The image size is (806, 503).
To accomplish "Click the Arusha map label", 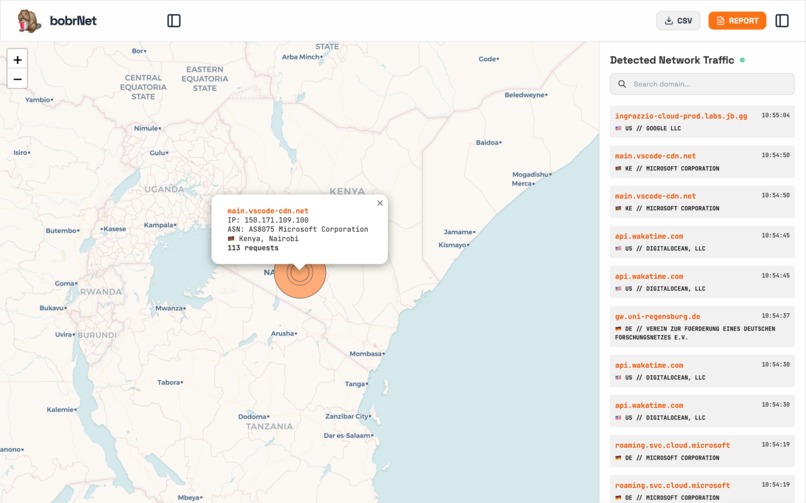I will (x=283, y=333).
